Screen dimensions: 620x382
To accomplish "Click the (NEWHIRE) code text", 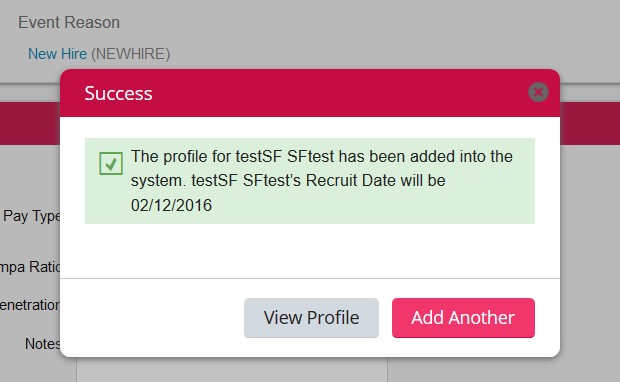I will pos(130,54).
